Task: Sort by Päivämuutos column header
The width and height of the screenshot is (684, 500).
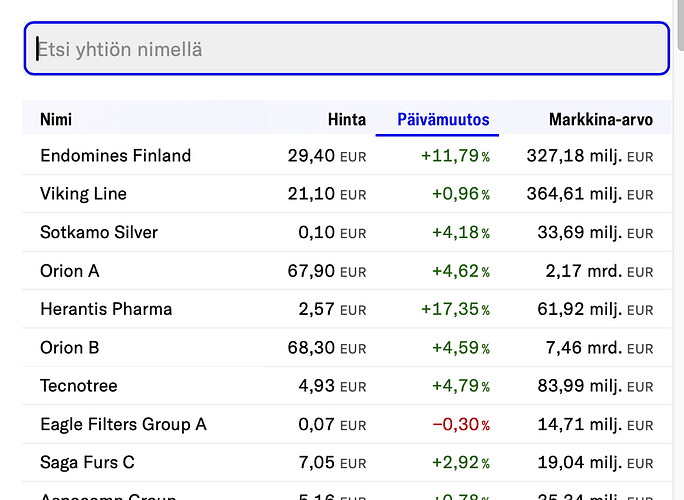Action: point(443,120)
